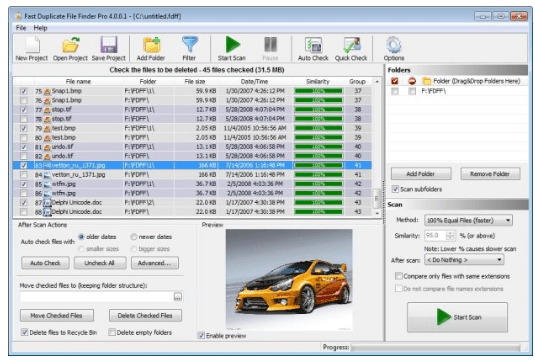The width and height of the screenshot is (535, 363).
Task: Sort by Folder column header
Action: [148, 82]
